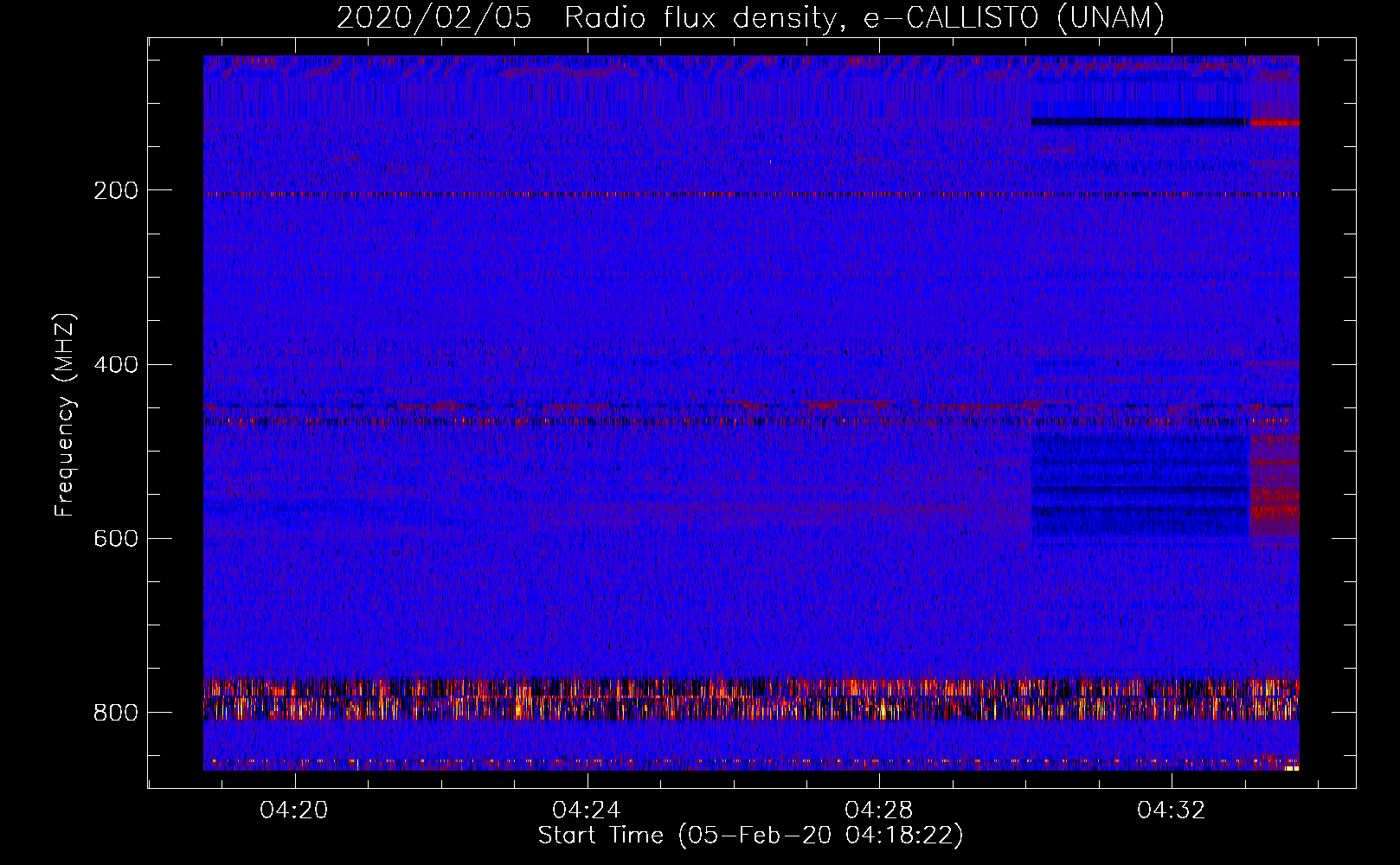Click the '04:32' time tick label
Image resolution: width=1400 pixels, height=865 pixels.
click(x=1172, y=811)
